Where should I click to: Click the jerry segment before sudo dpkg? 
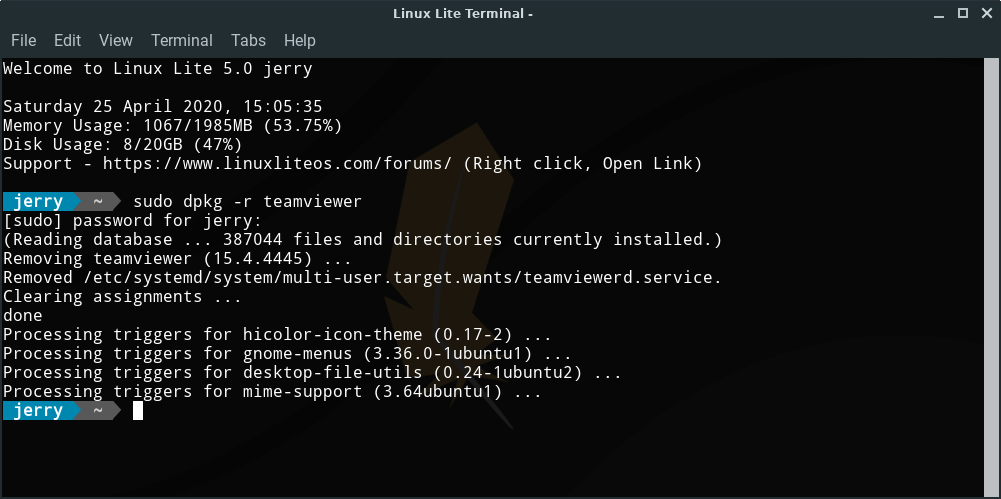(38, 202)
